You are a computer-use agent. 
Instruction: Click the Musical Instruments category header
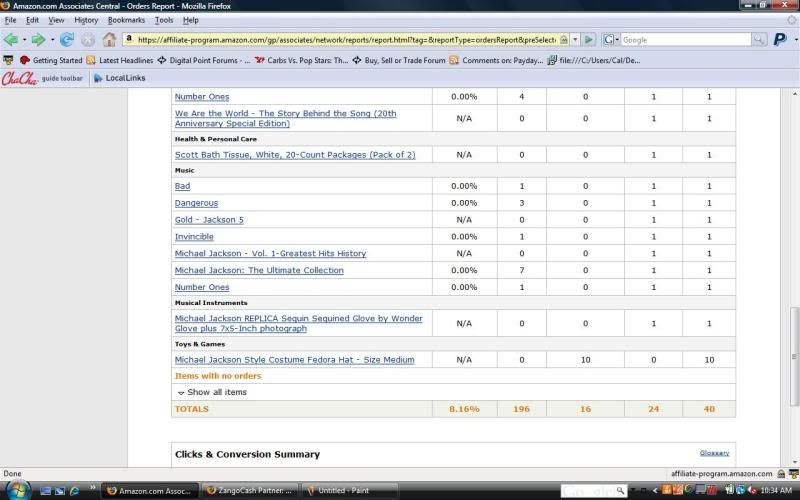[x=211, y=303]
